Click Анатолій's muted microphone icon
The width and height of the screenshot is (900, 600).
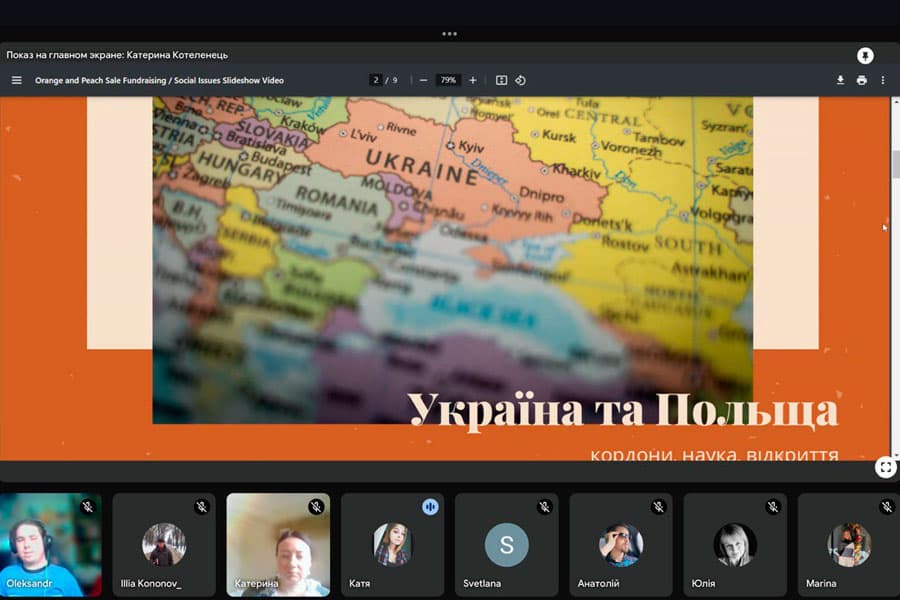(x=658, y=507)
